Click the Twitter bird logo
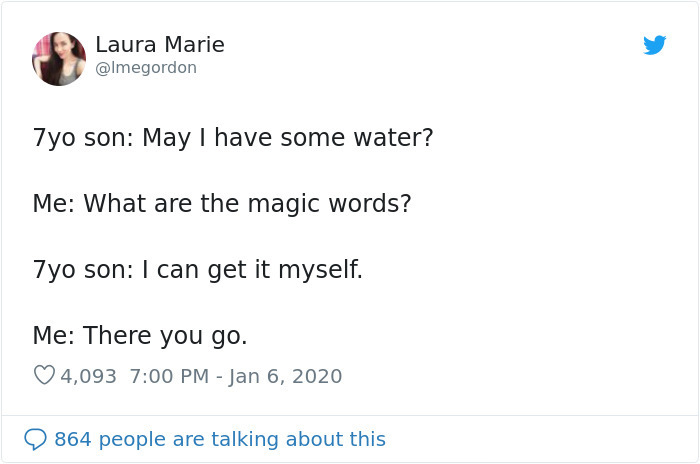 pos(654,45)
